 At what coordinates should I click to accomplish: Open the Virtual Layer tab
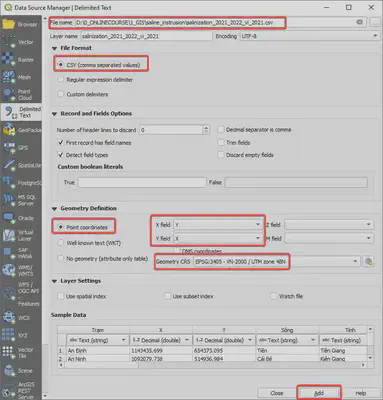pos(21,235)
